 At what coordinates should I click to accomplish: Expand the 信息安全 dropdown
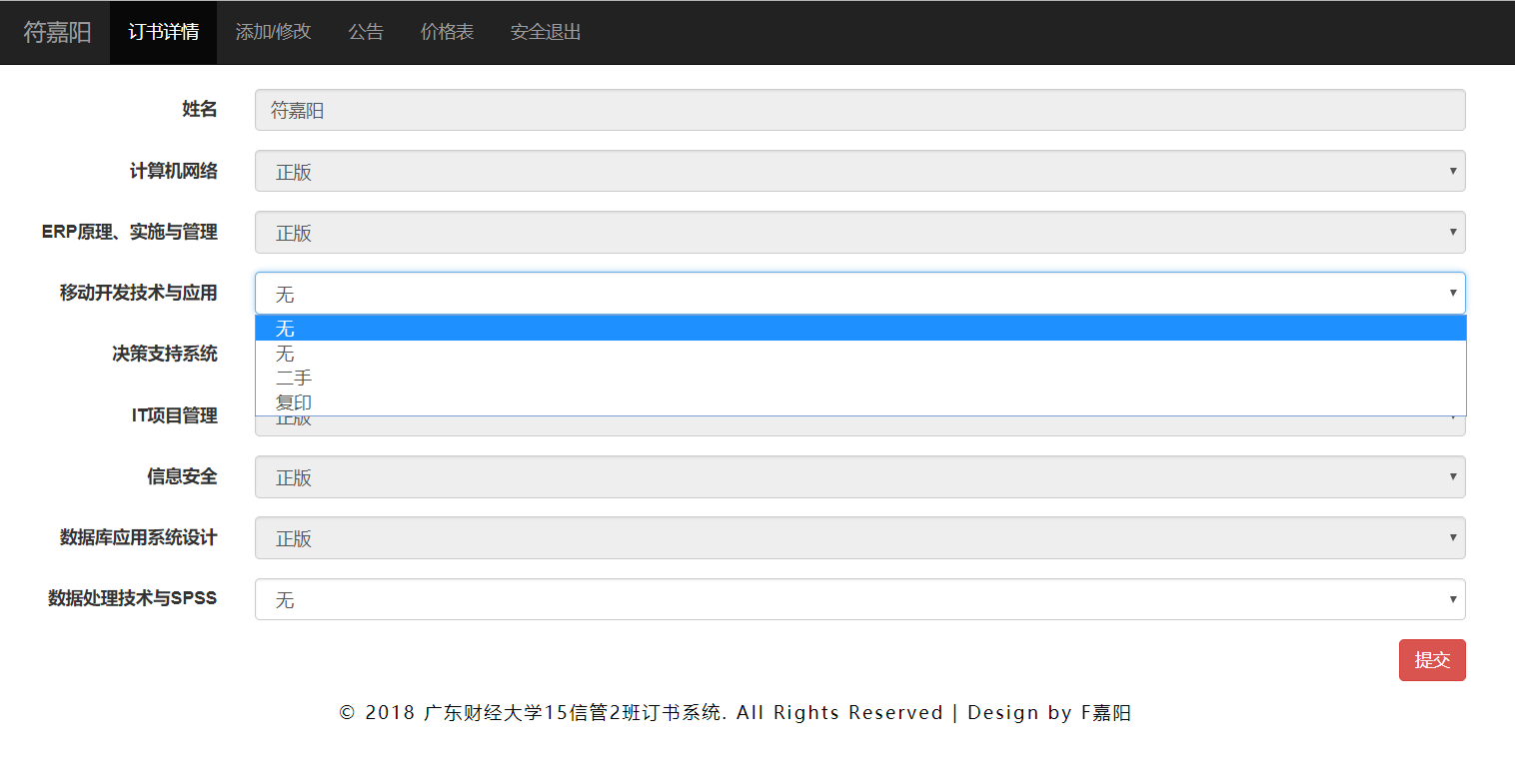click(859, 477)
